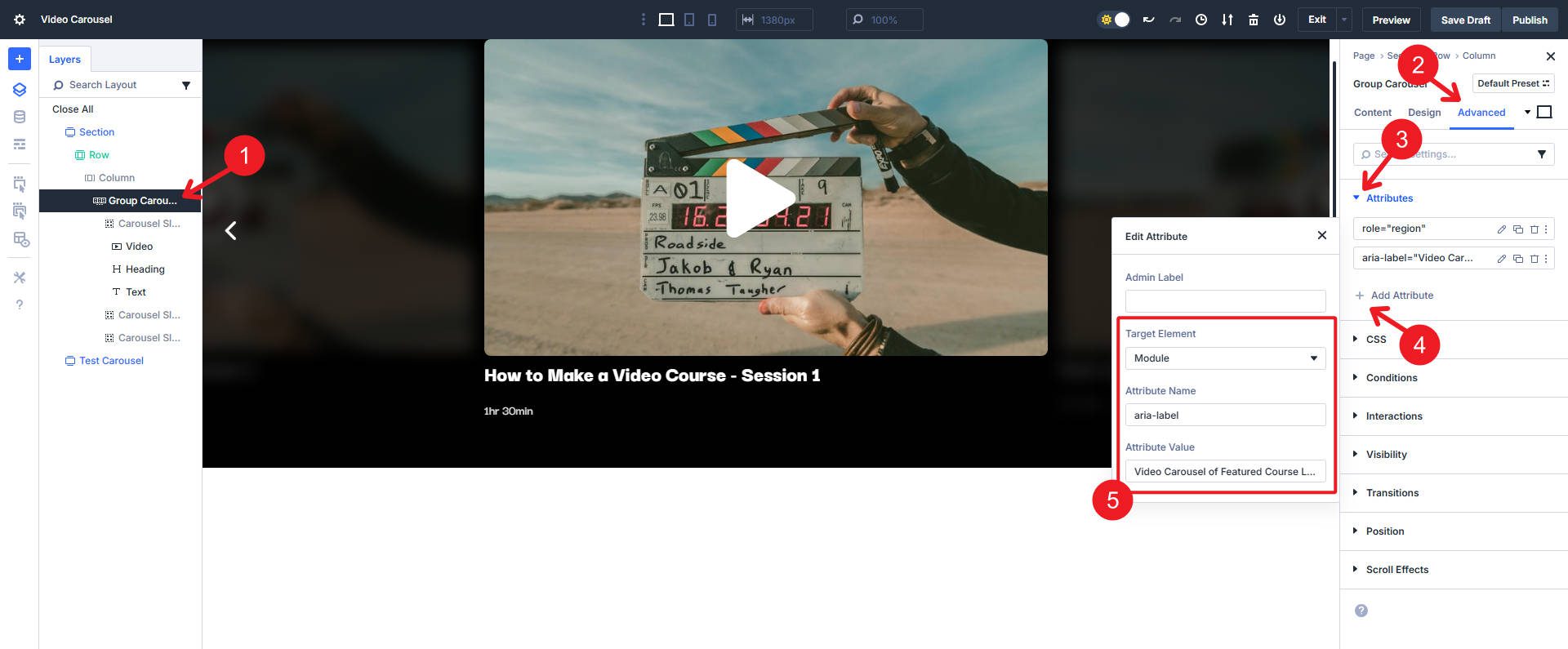This screenshot has height=649, width=1568.
Task: Open portability import/export arrows
Action: 1227,20
